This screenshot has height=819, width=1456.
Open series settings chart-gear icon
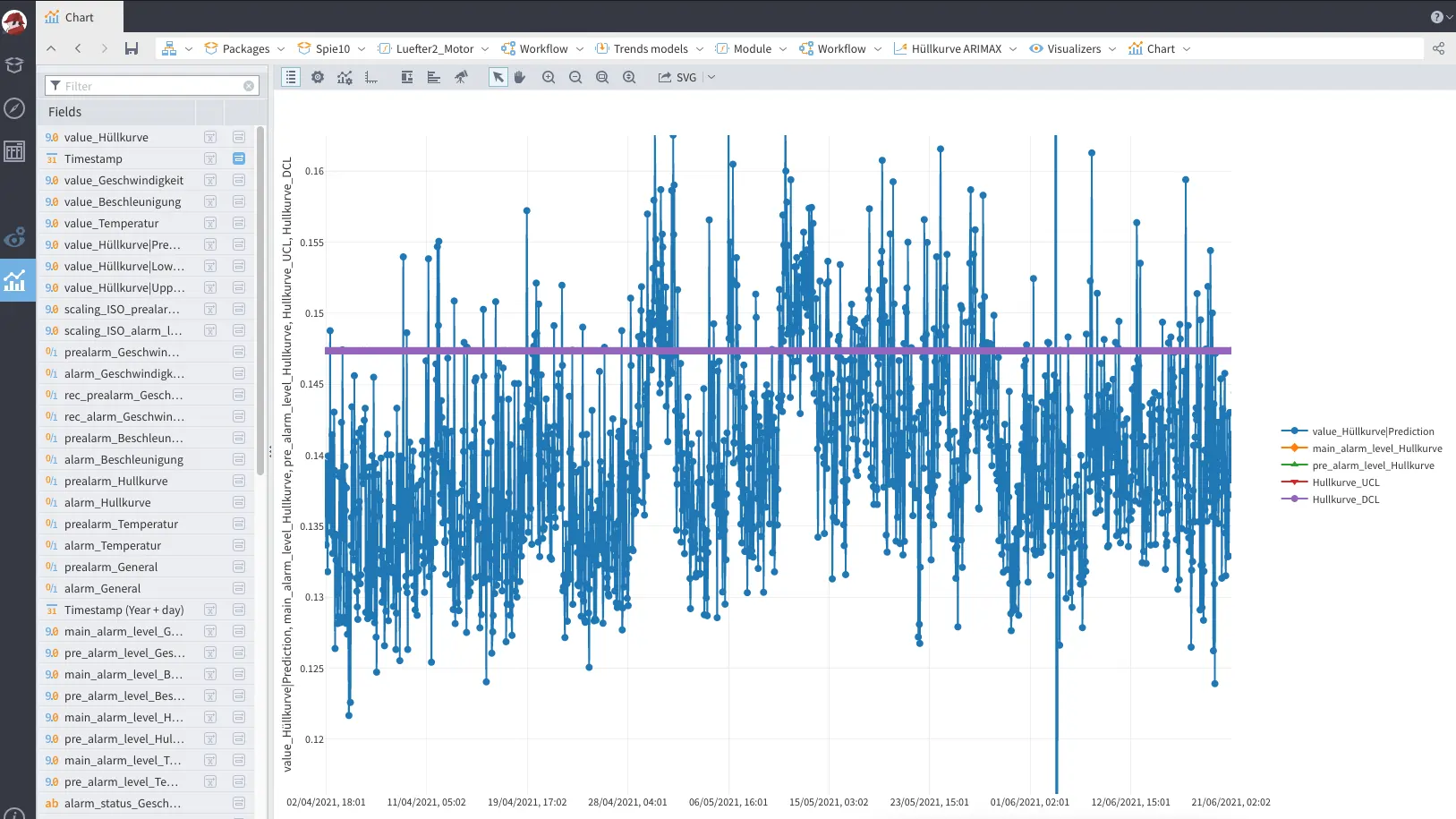[345, 77]
